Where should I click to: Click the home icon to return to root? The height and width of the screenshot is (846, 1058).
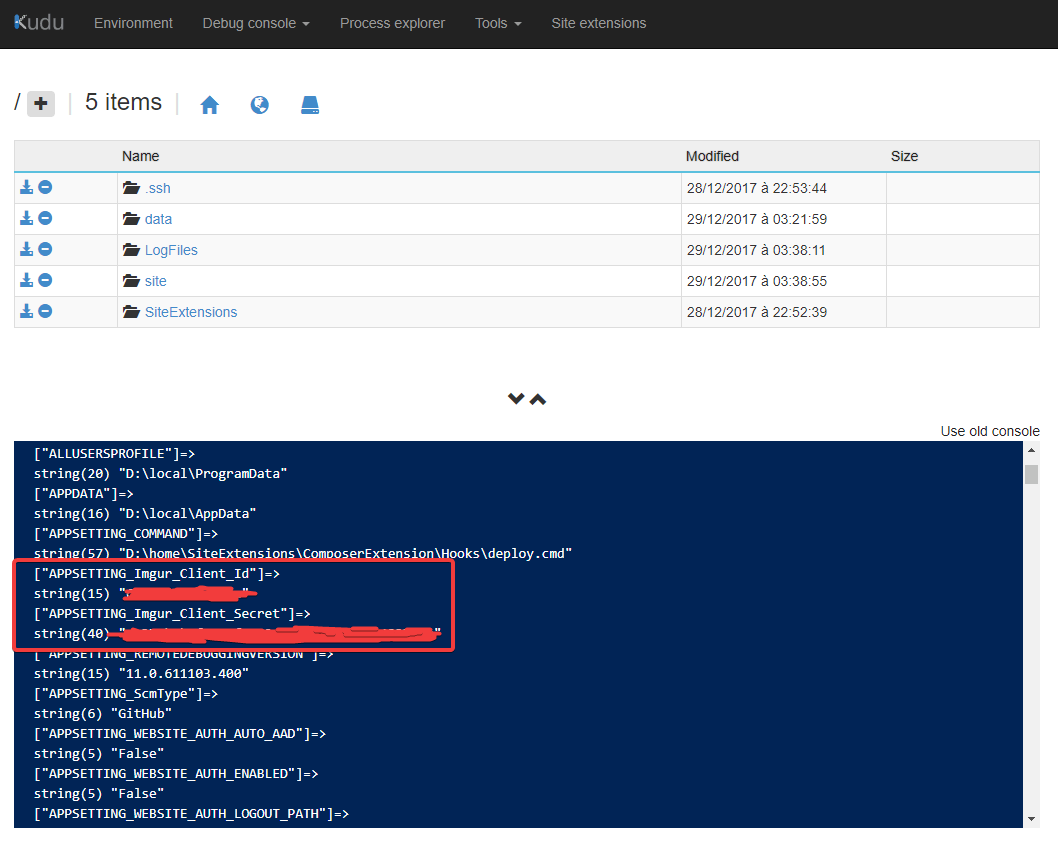point(209,104)
